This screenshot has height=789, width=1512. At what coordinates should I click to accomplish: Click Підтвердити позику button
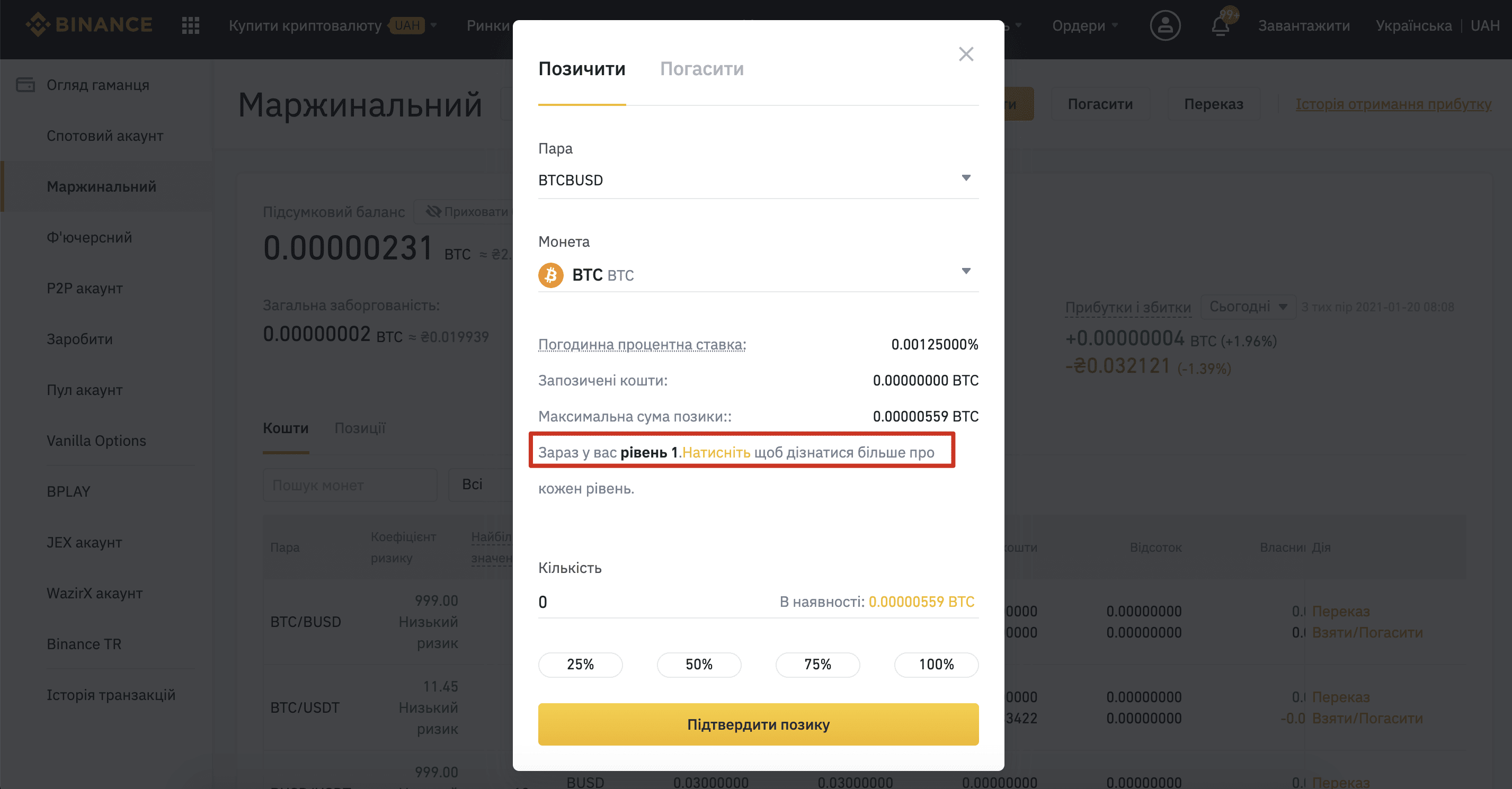[758, 724]
